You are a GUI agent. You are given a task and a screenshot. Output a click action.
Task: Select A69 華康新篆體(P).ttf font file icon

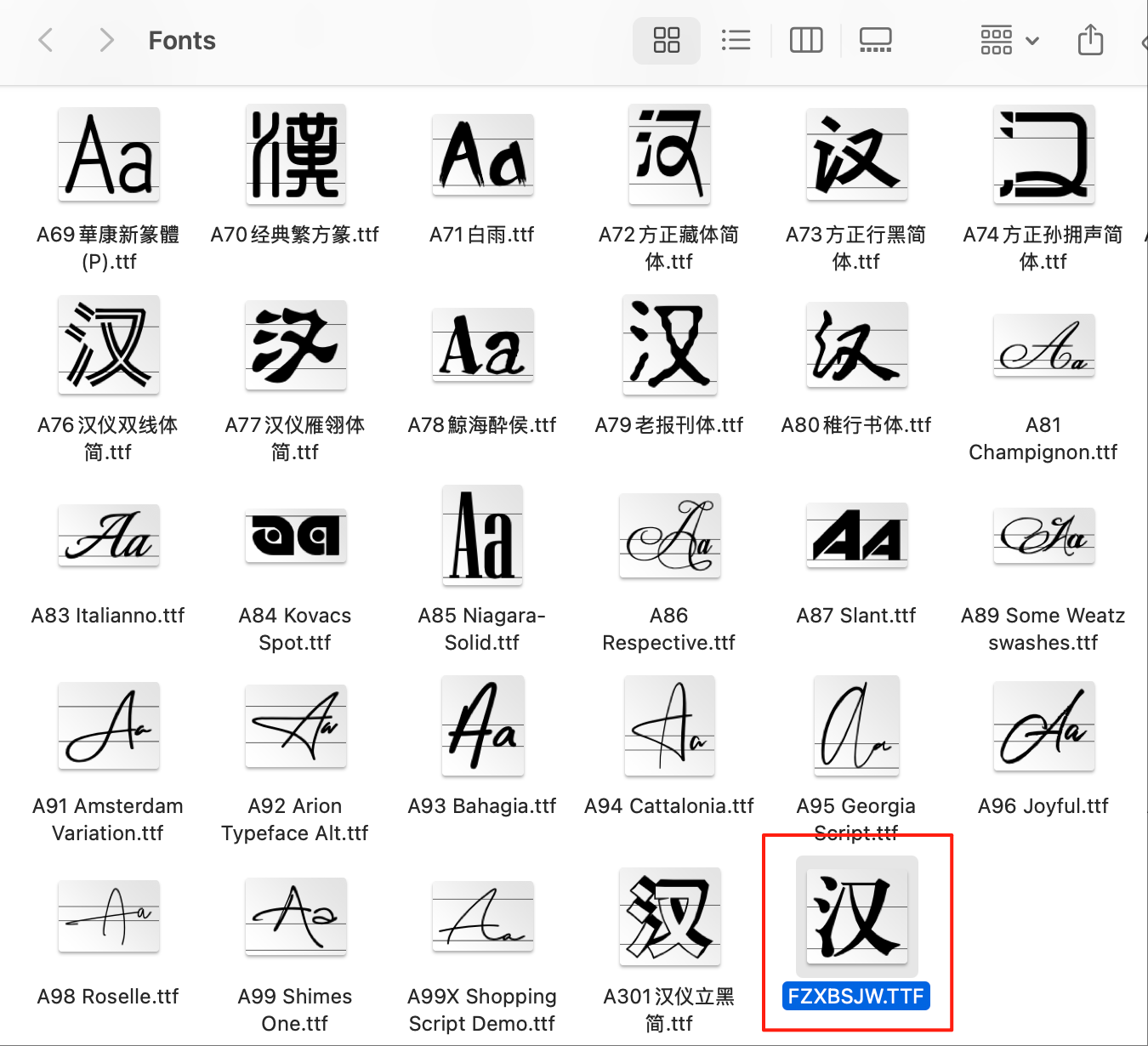click(109, 155)
